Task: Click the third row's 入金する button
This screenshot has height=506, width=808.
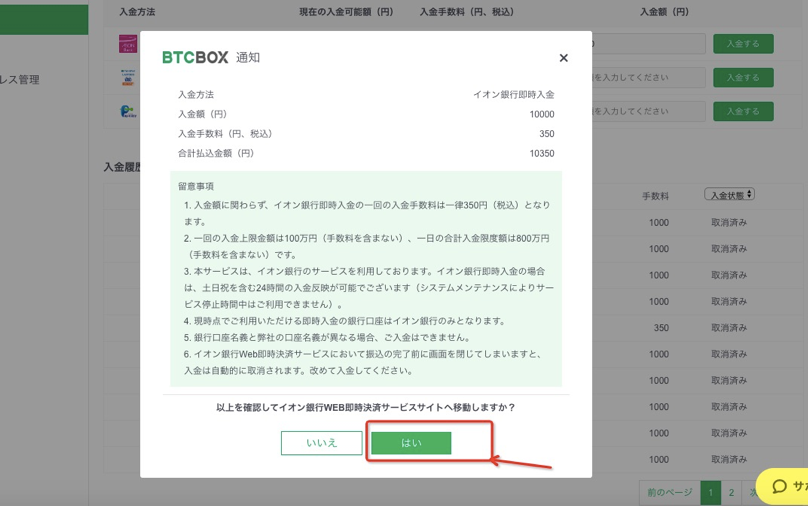Action: (743, 111)
